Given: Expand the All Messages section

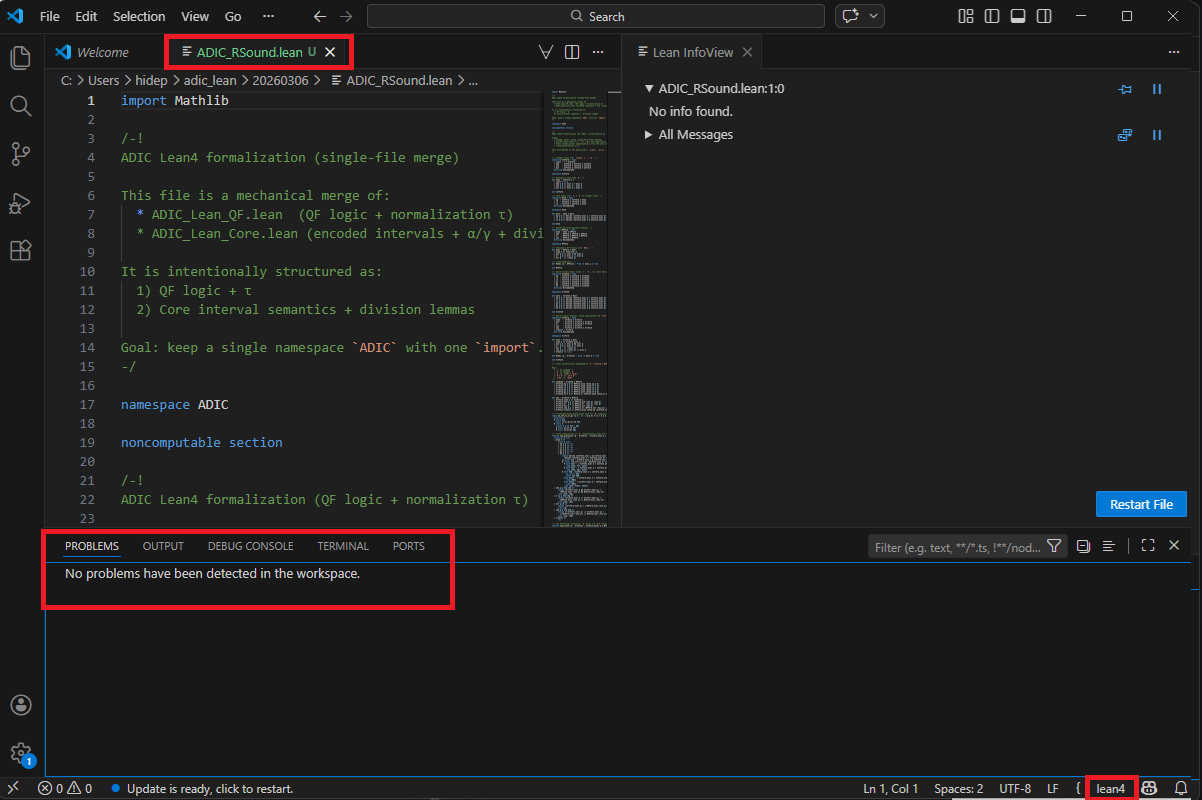Looking at the screenshot, I should (x=649, y=135).
